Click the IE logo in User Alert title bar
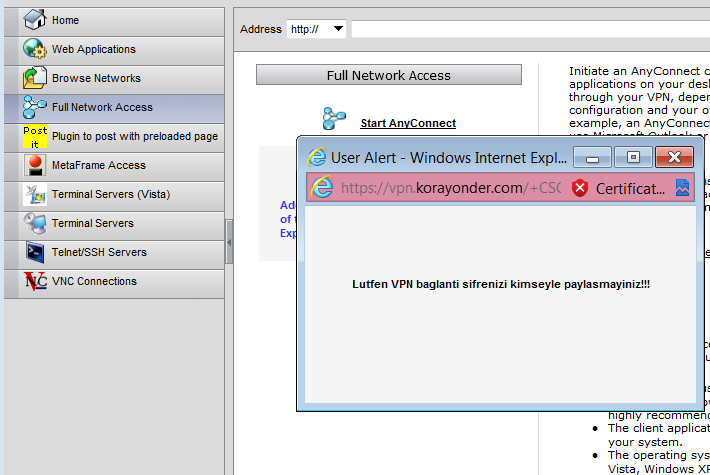This screenshot has height=475, width=710. coord(317,157)
